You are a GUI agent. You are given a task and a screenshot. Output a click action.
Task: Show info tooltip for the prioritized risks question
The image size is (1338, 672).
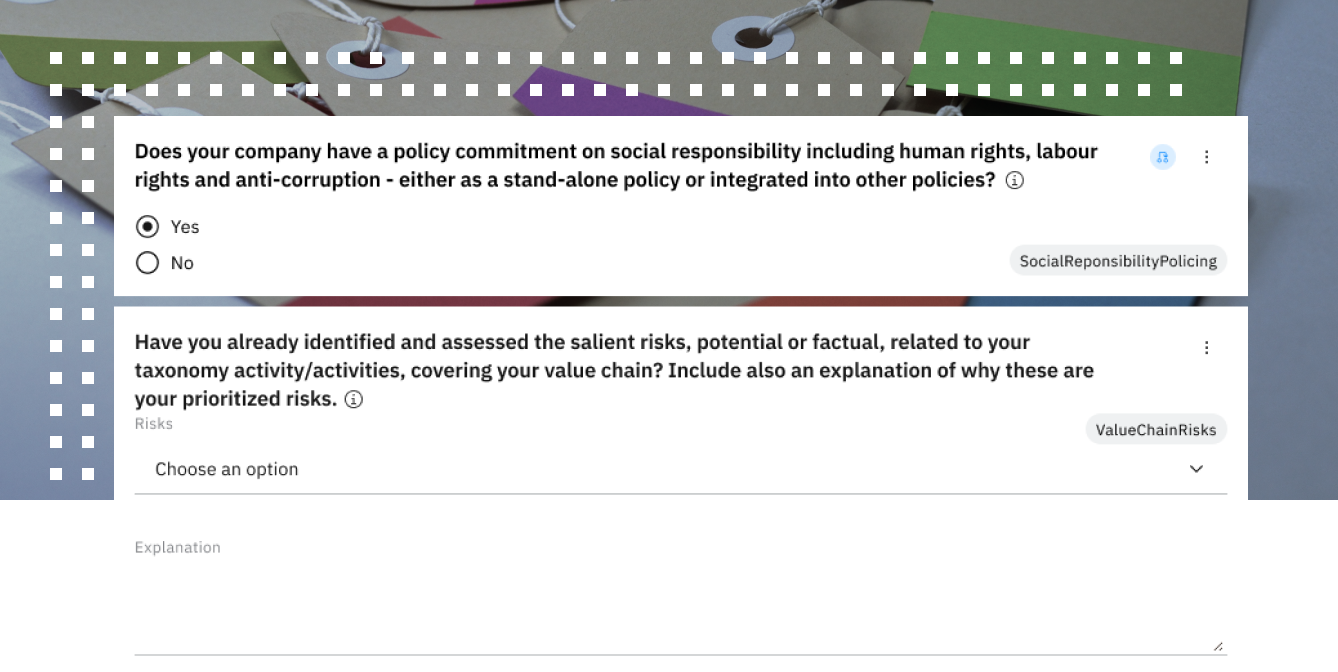coord(354,400)
